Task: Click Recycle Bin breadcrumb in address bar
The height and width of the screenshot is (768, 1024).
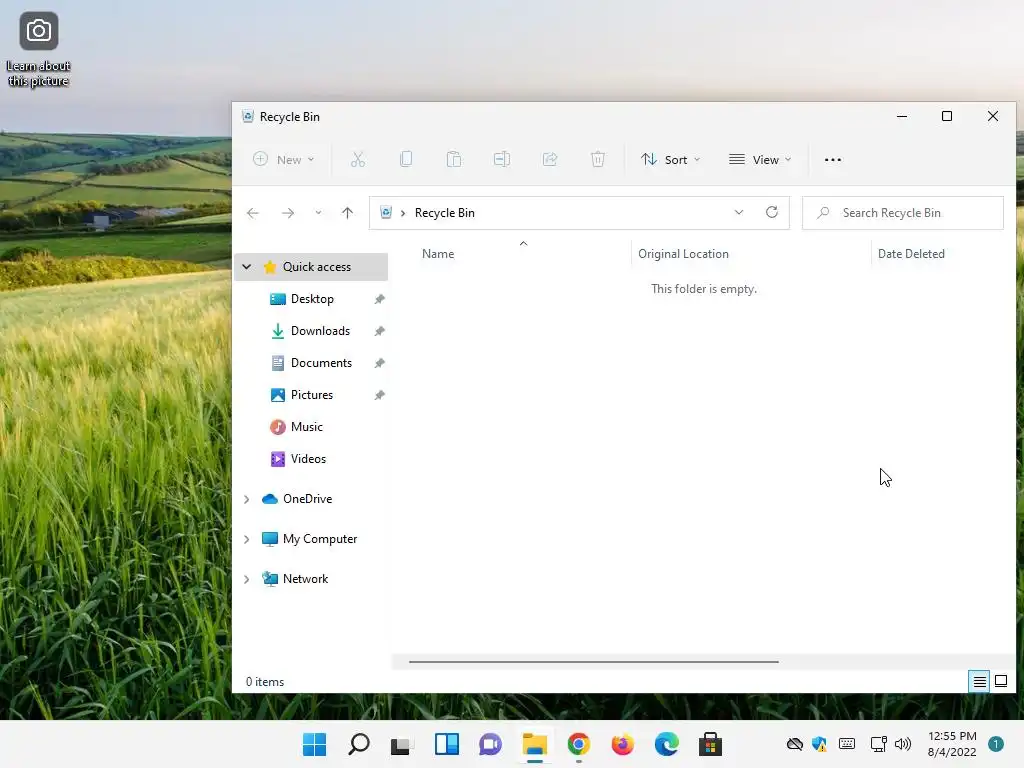Action: point(445,213)
